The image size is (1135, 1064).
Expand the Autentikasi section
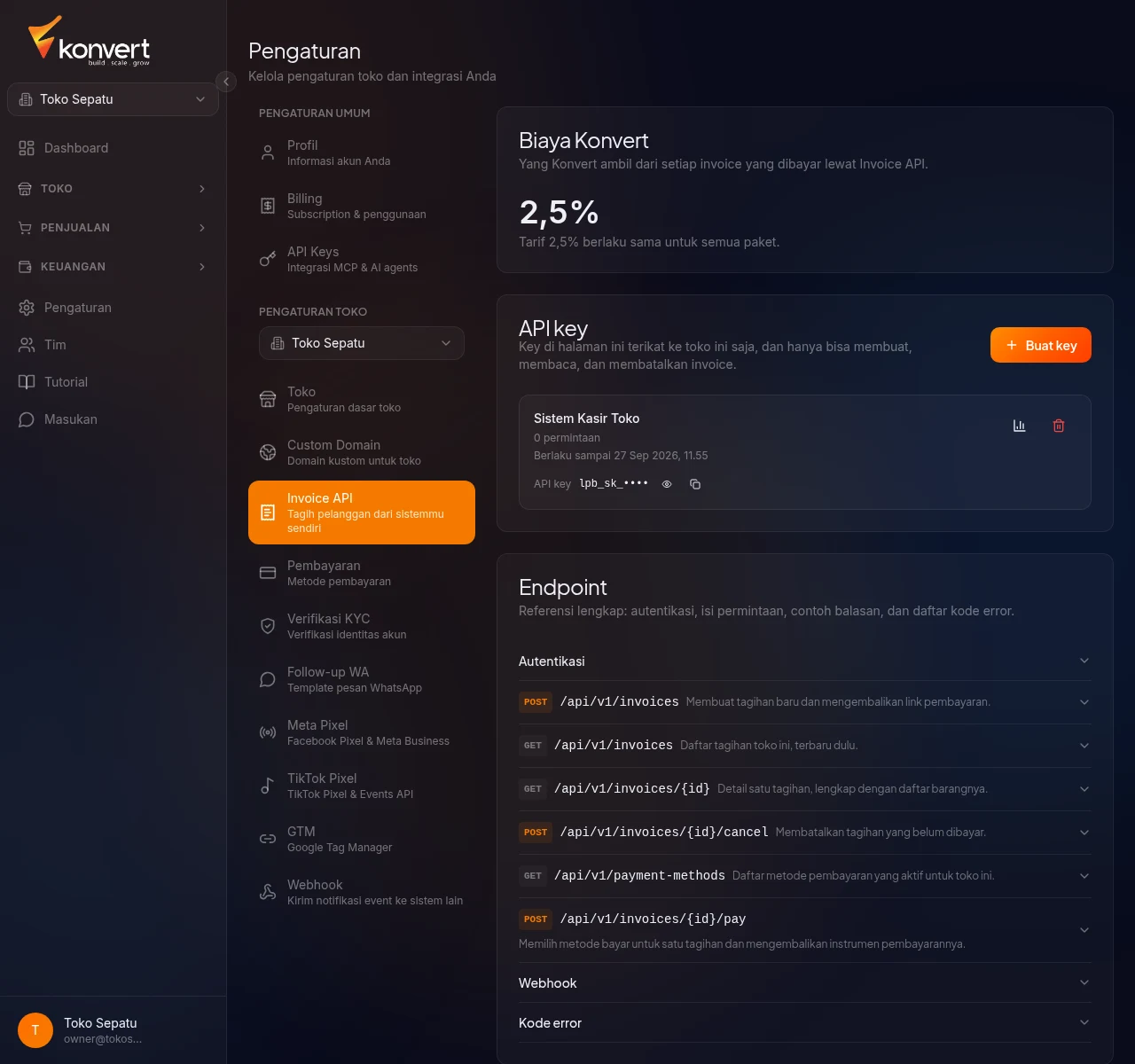click(x=805, y=661)
